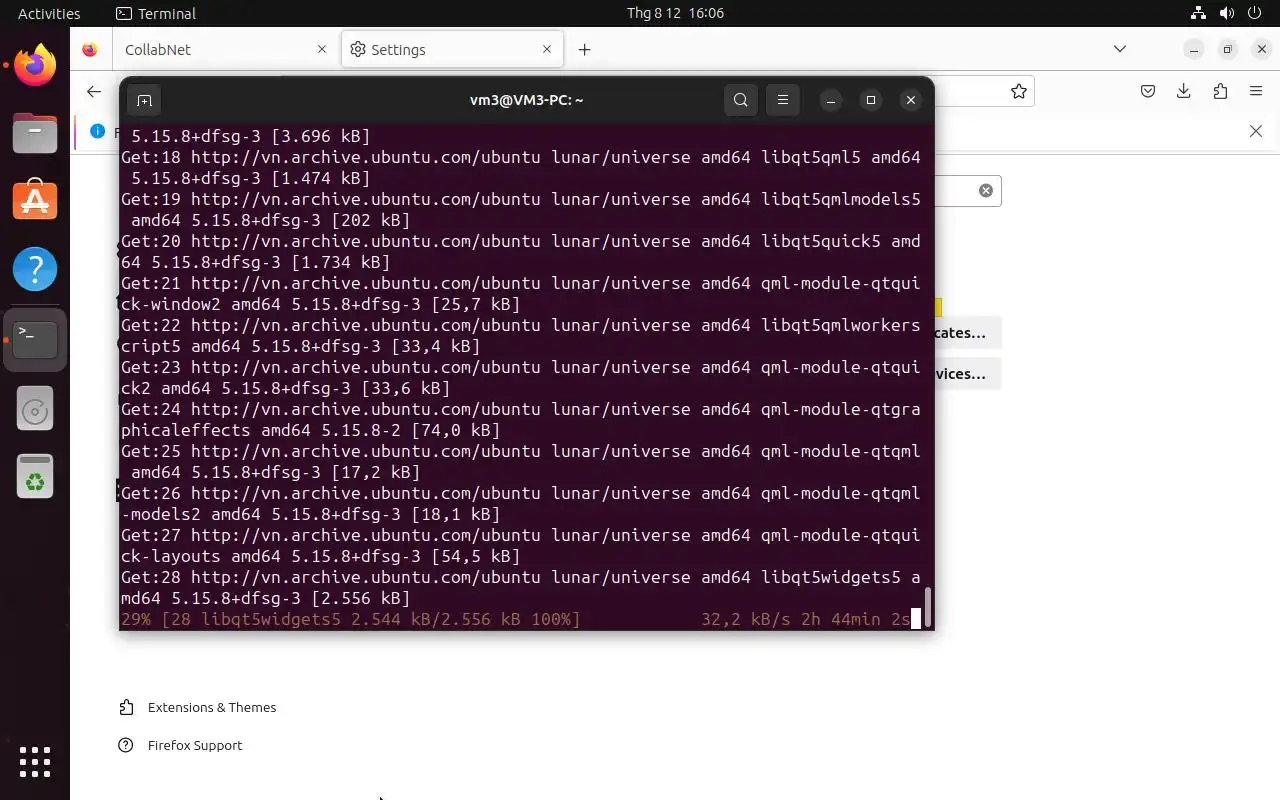The height and width of the screenshot is (800, 1280).
Task: Open the terminal hamburger menu
Action: (783, 100)
